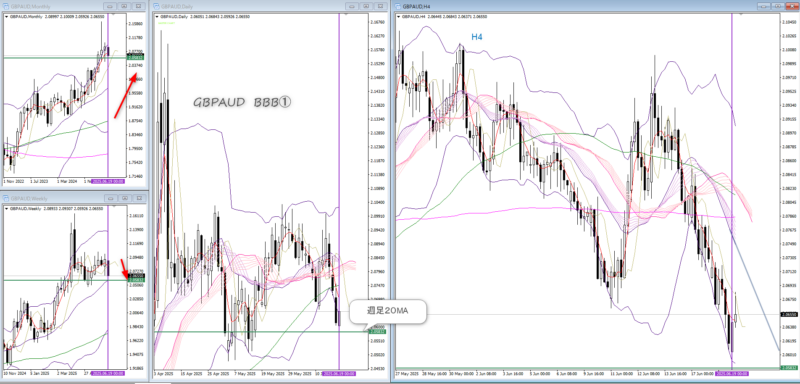The width and height of the screenshot is (800, 384).
Task: Expand one-click trading arrow on Daily chart
Action: 157,17
